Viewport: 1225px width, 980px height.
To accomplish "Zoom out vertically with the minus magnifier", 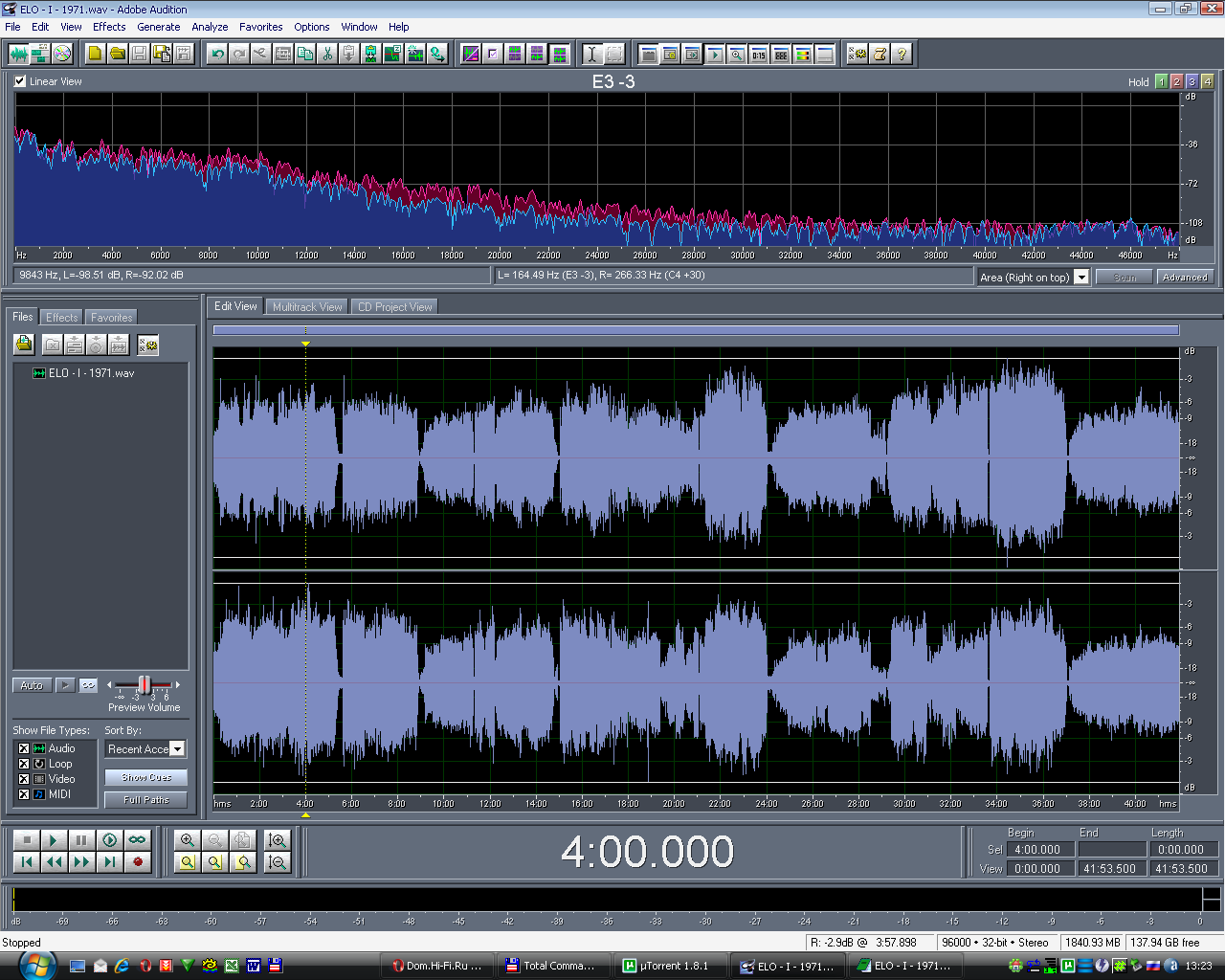I will [x=278, y=862].
